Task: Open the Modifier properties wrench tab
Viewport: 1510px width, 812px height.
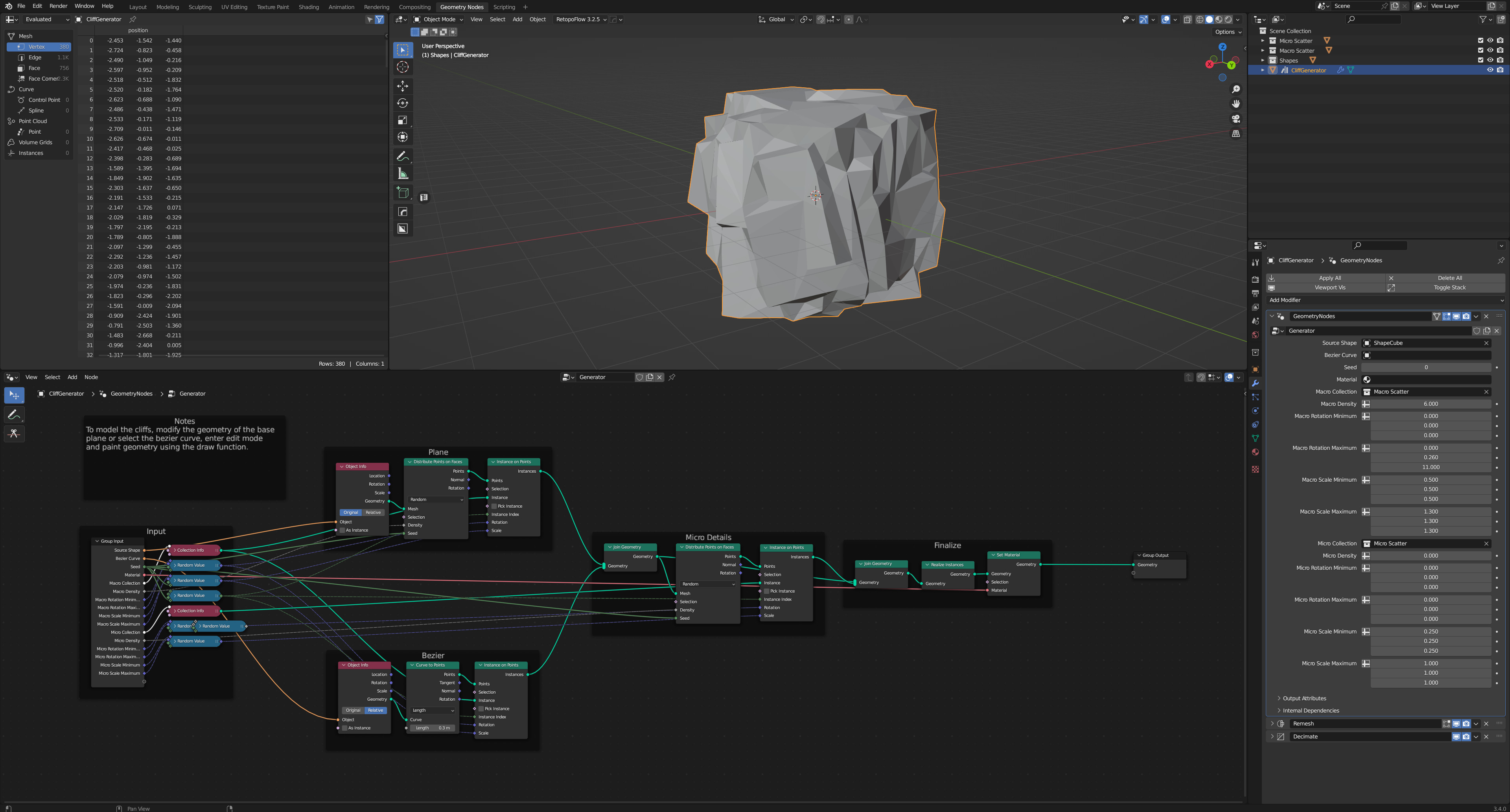Action: point(1255,383)
